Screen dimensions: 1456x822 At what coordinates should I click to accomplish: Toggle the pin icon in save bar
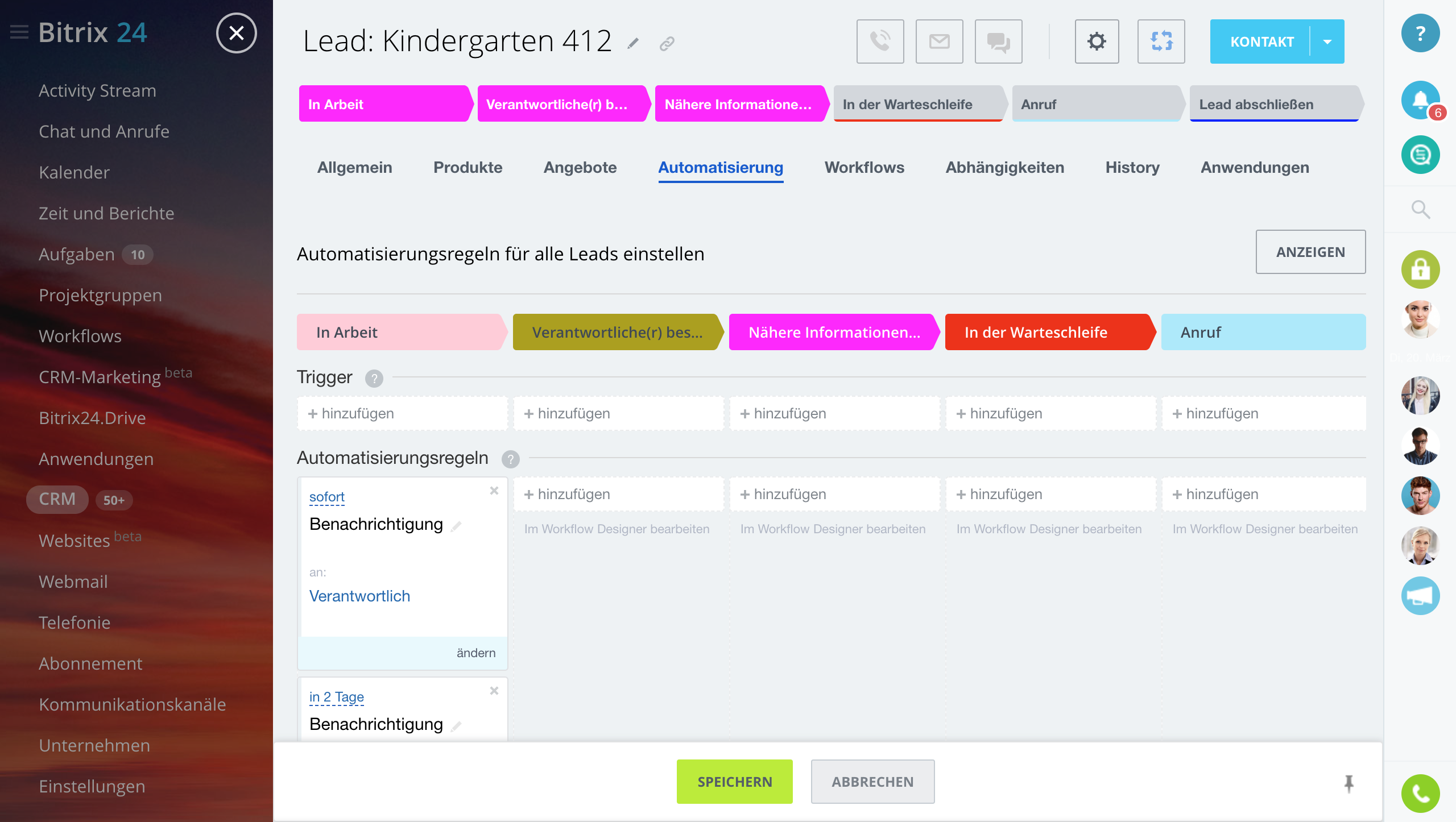click(x=1349, y=783)
